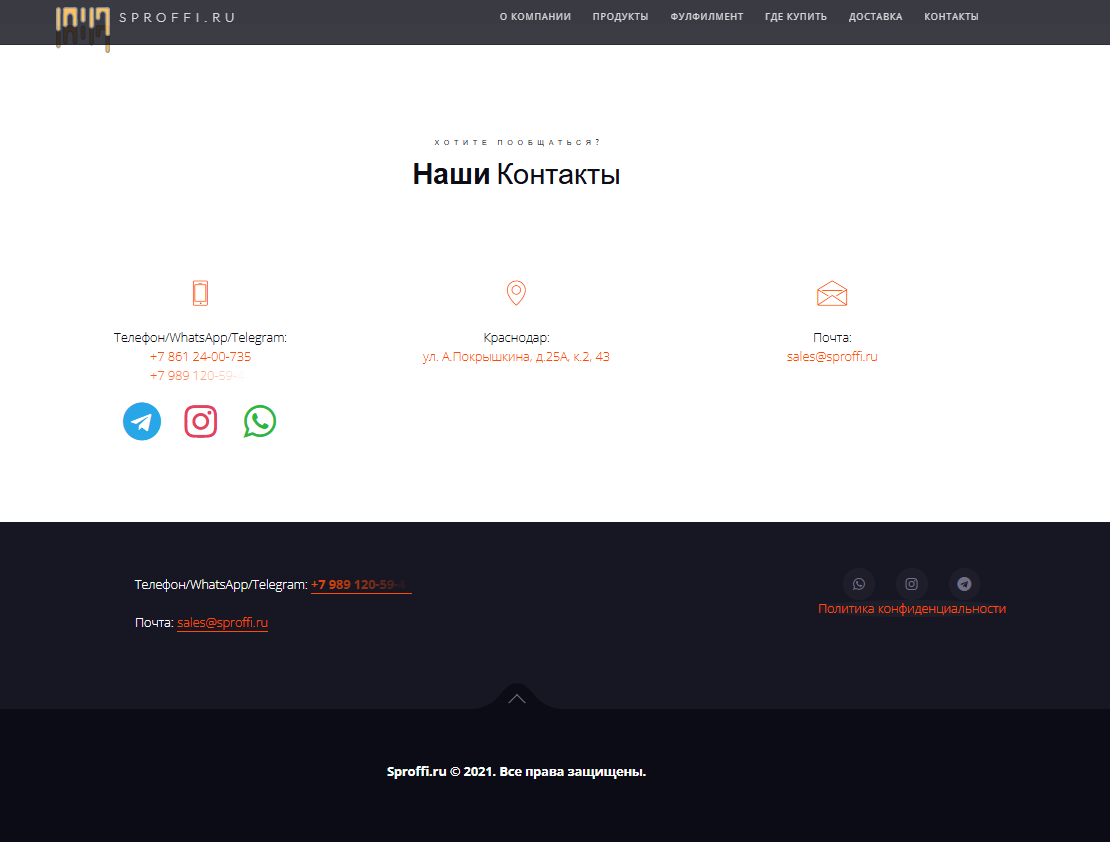Screen dimensions: 1110x842
Task: Click the footer Instagram round icon
Action: click(912, 584)
